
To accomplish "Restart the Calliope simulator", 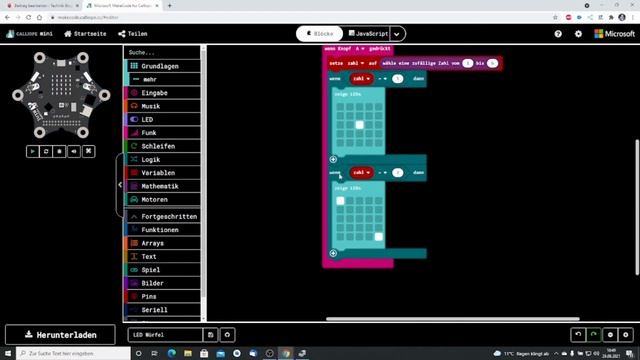I will coord(46,151).
